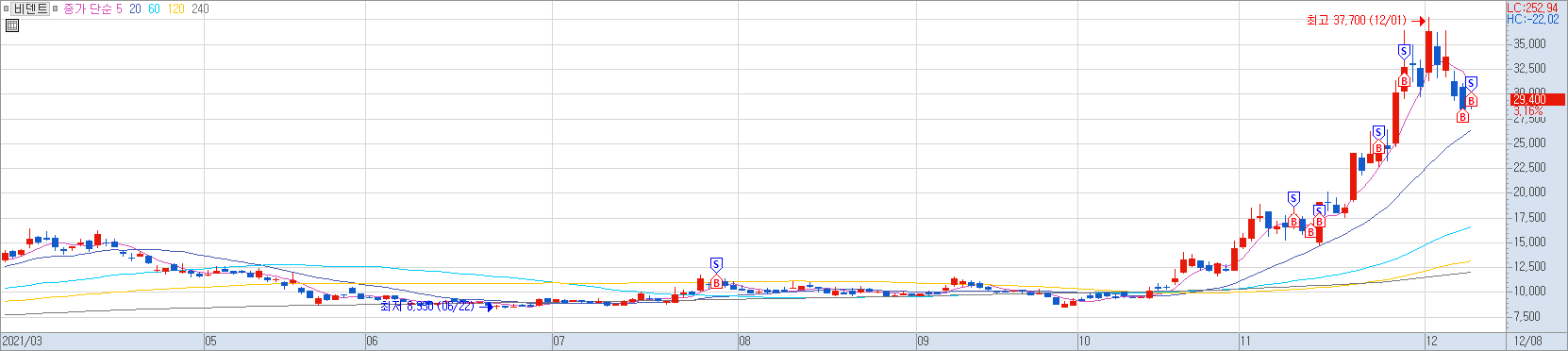The width and height of the screenshot is (1568, 351).
Task: Toggle the small box before 비덴트
Action: point(7,8)
